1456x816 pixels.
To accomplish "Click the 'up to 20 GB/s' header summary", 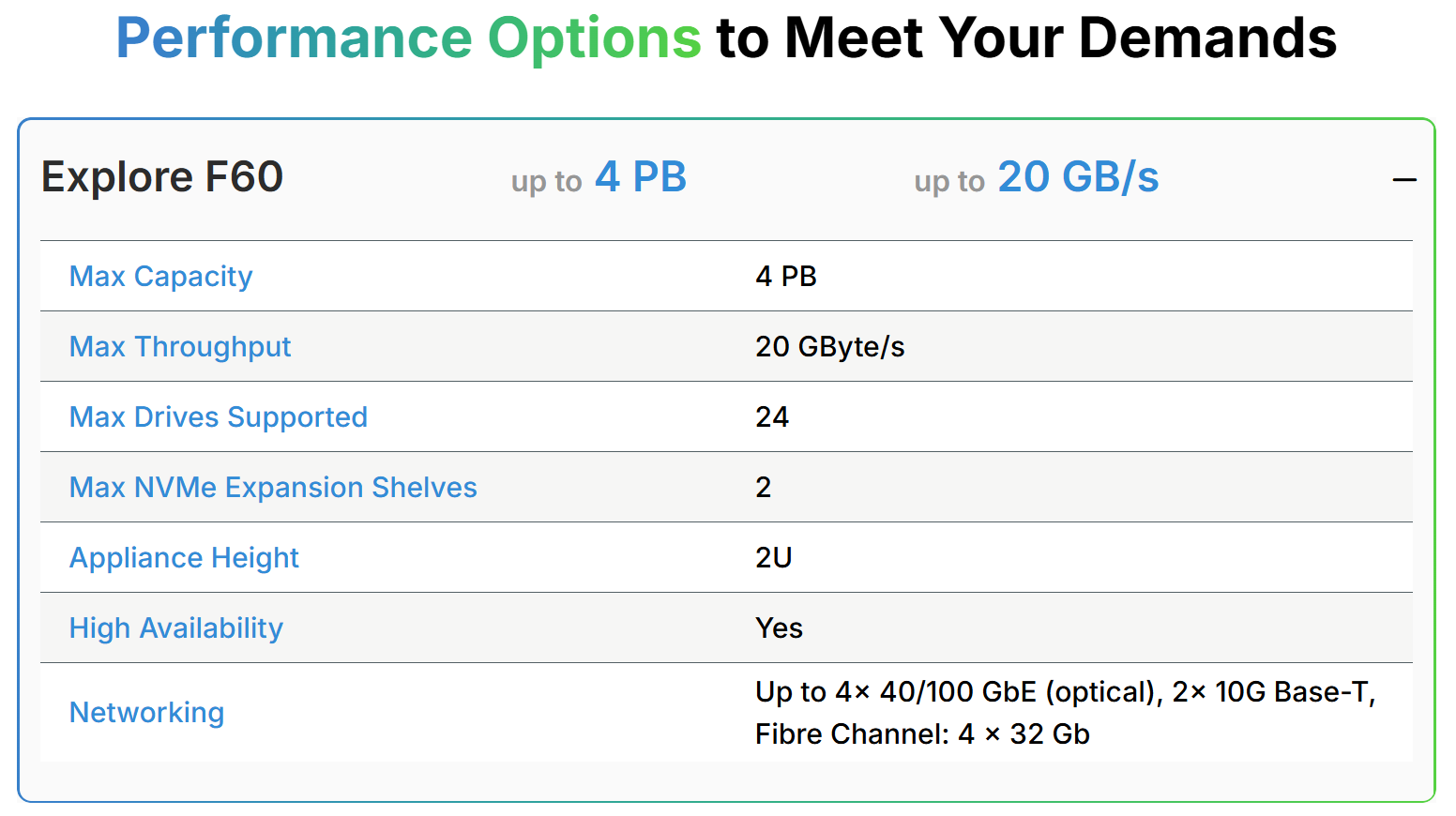I will (x=1037, y=177).
